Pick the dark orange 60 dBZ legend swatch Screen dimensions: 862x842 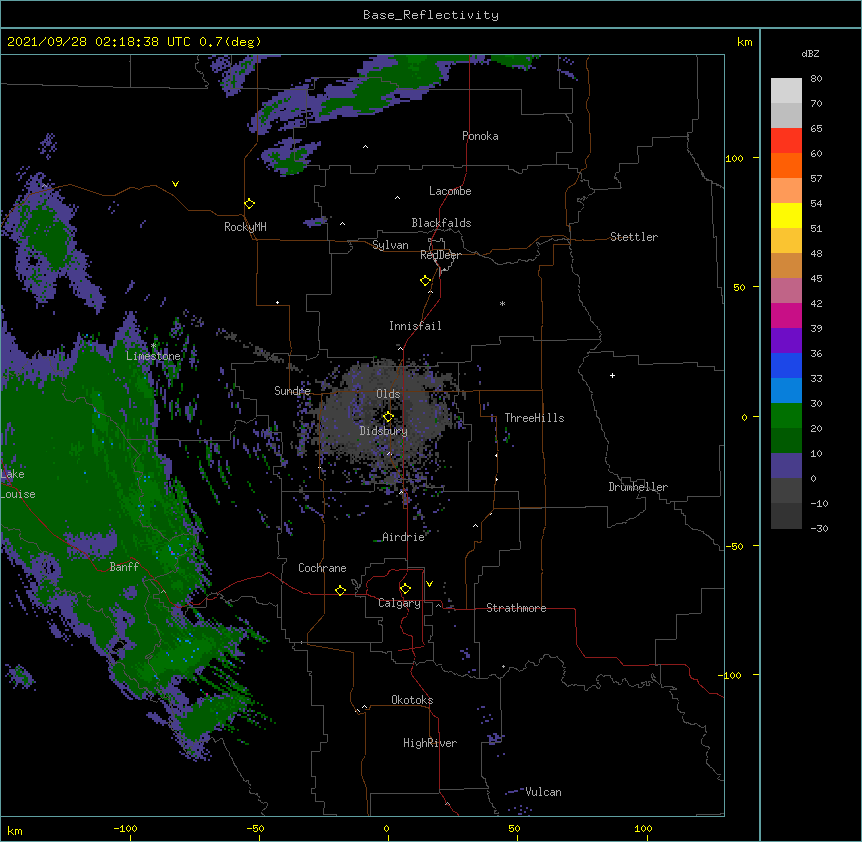786,165
